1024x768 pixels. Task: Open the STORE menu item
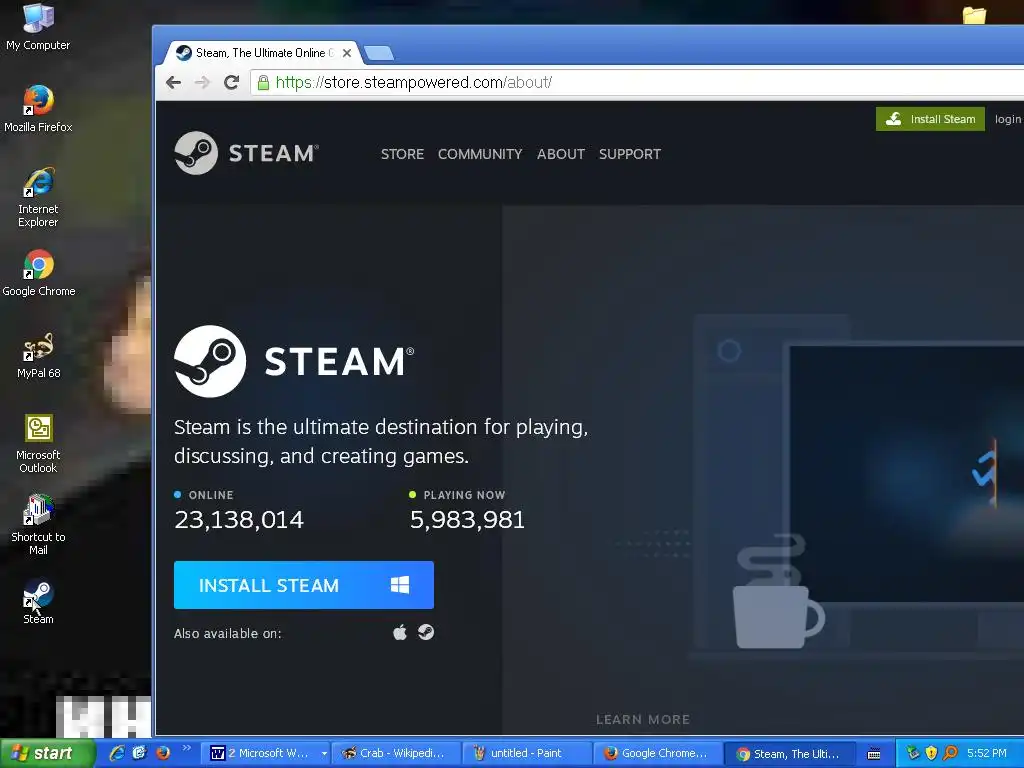[402, 154]
